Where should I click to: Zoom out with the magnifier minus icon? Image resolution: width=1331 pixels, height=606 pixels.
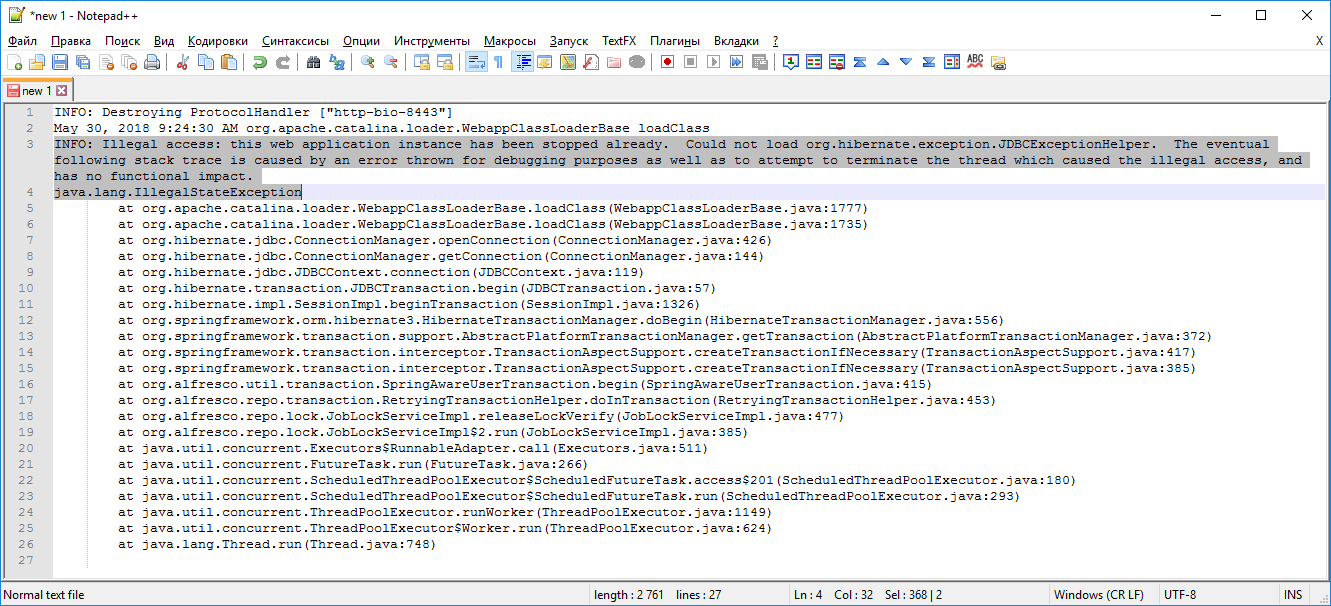[391, 62]
